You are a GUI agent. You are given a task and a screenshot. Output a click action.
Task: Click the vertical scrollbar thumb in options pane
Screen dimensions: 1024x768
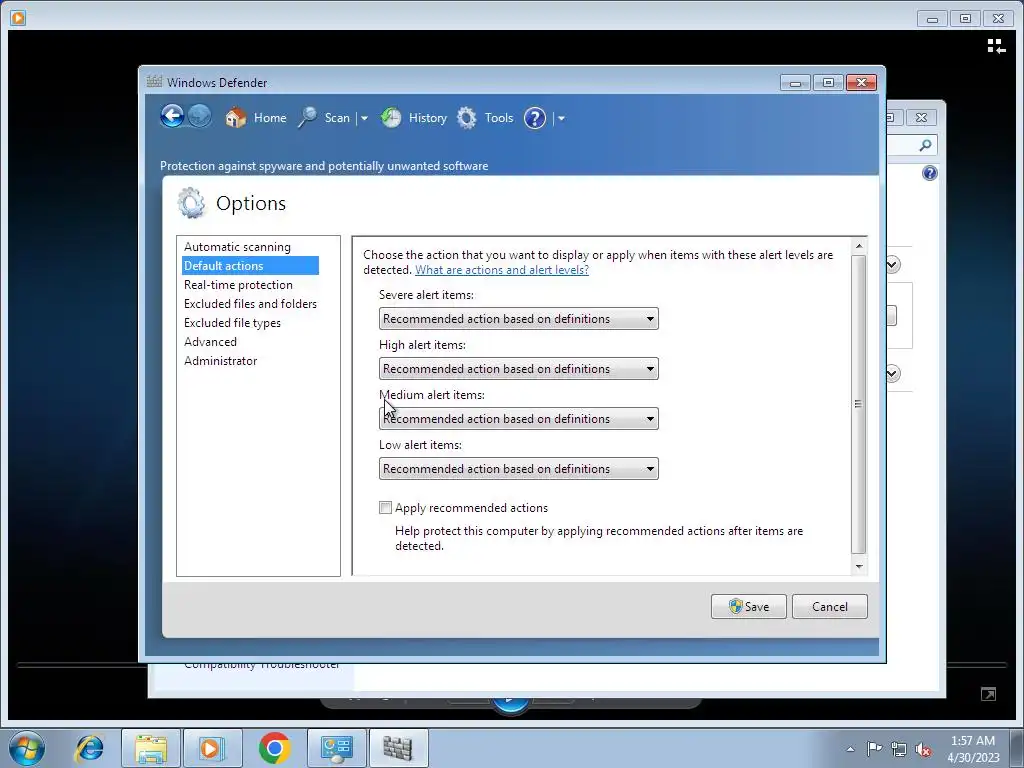tap(859, 404)
